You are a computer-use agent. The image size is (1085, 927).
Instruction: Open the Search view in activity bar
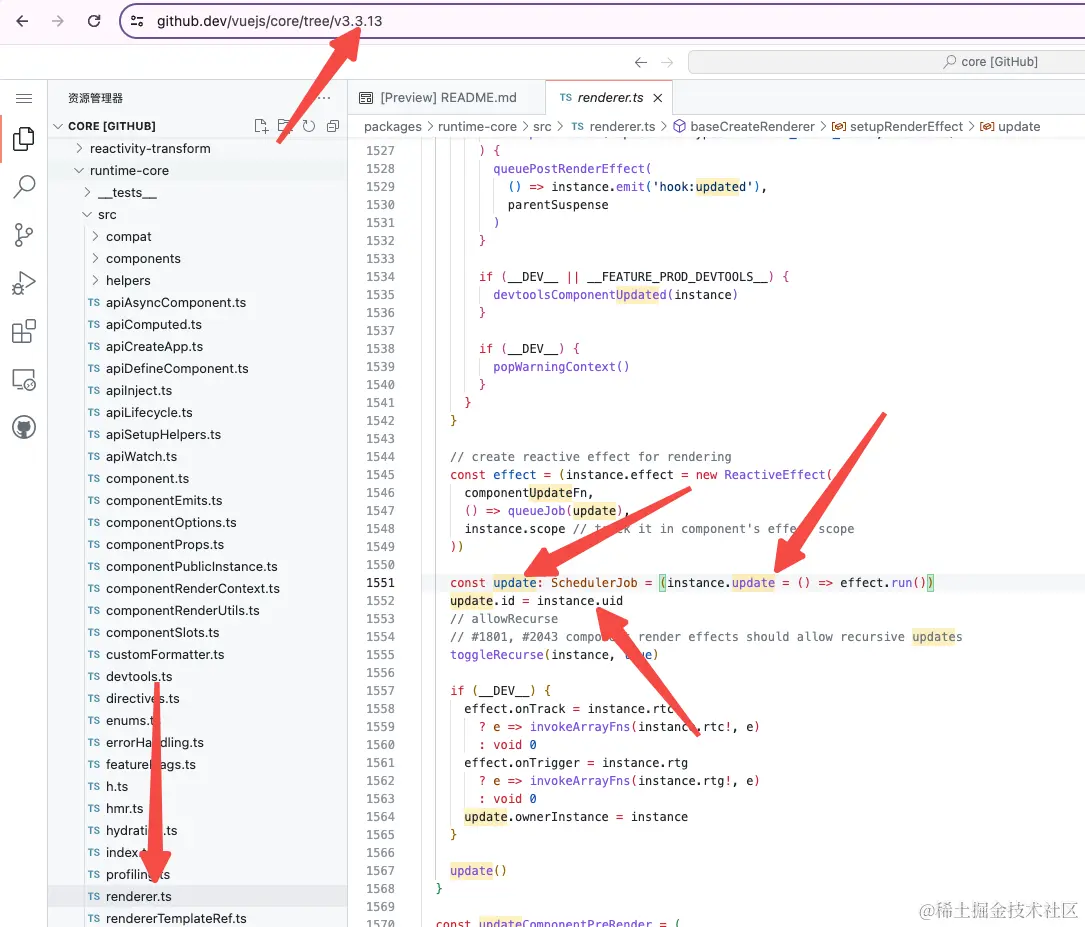pyautogui.click(x=24, y=187)
